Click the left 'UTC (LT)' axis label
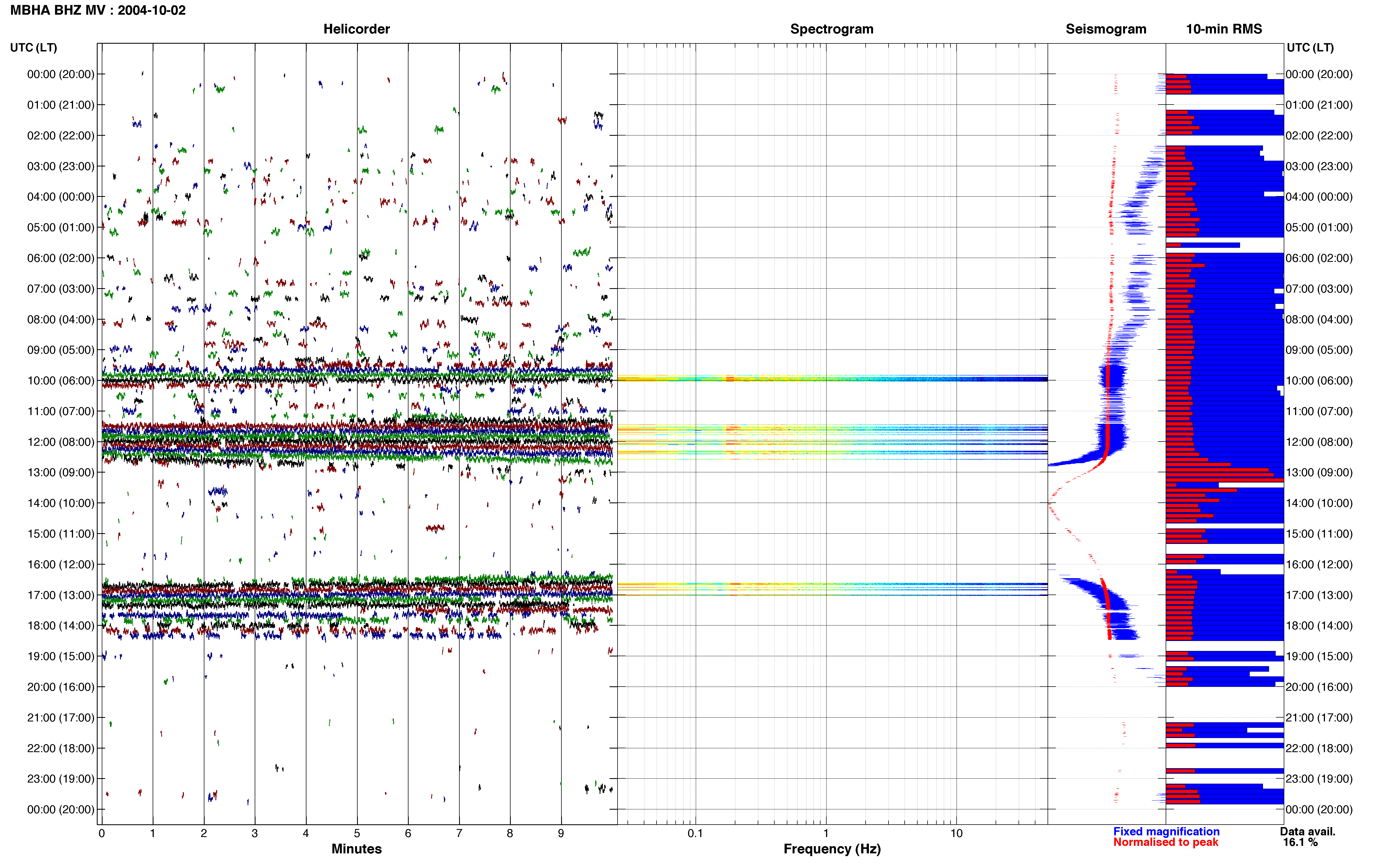 coord(34,48)
